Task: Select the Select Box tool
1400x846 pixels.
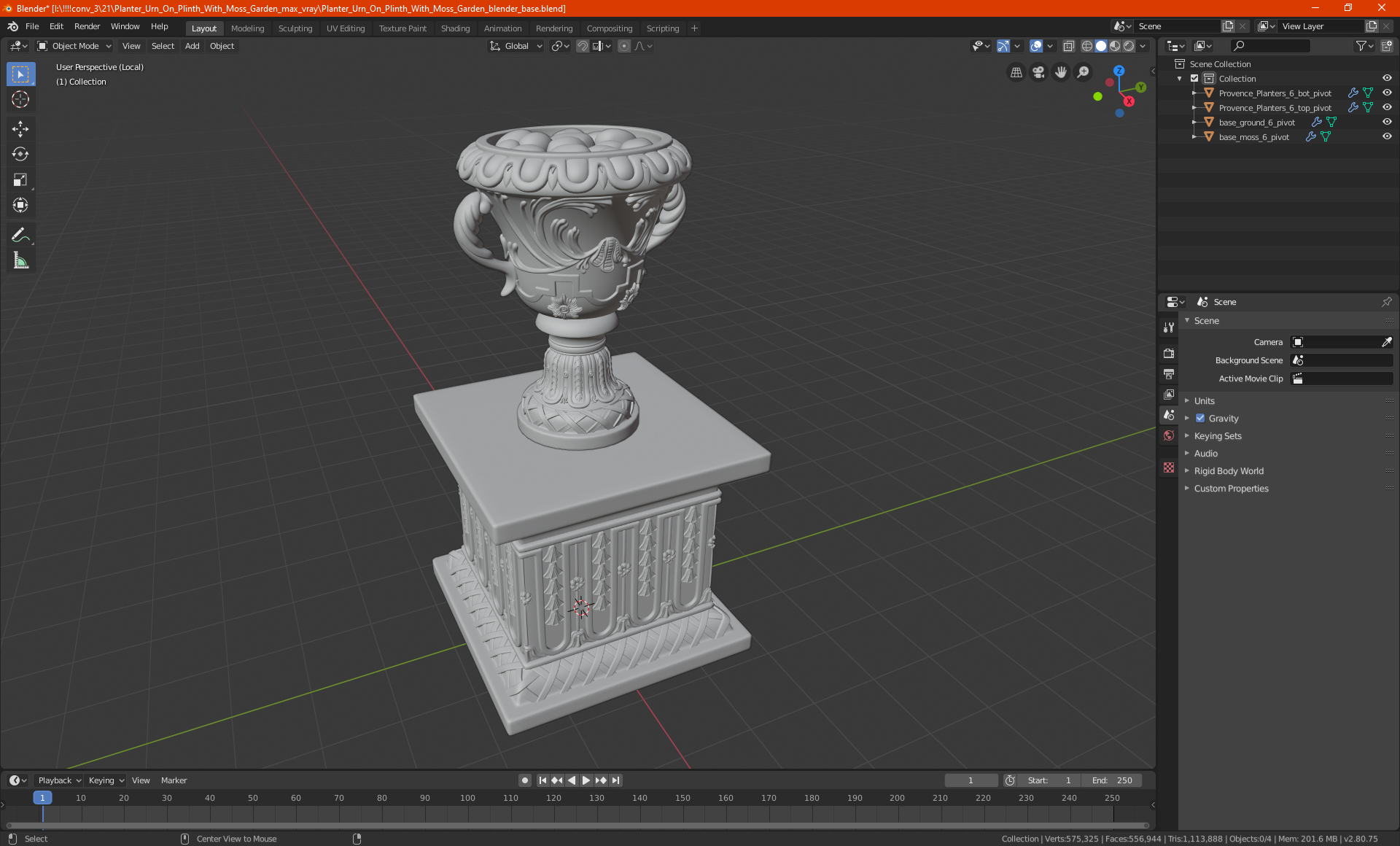Action: (20, 74)
